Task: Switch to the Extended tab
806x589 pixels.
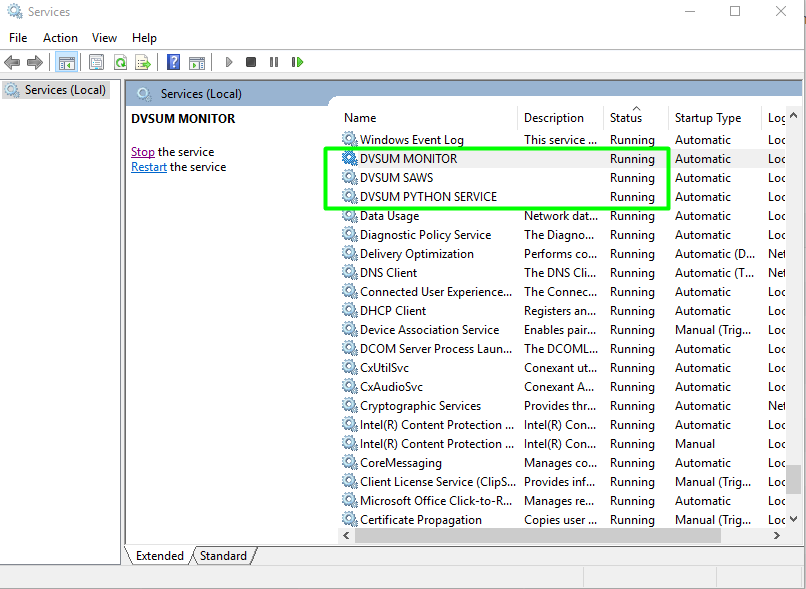Action: tap(159, 556)
